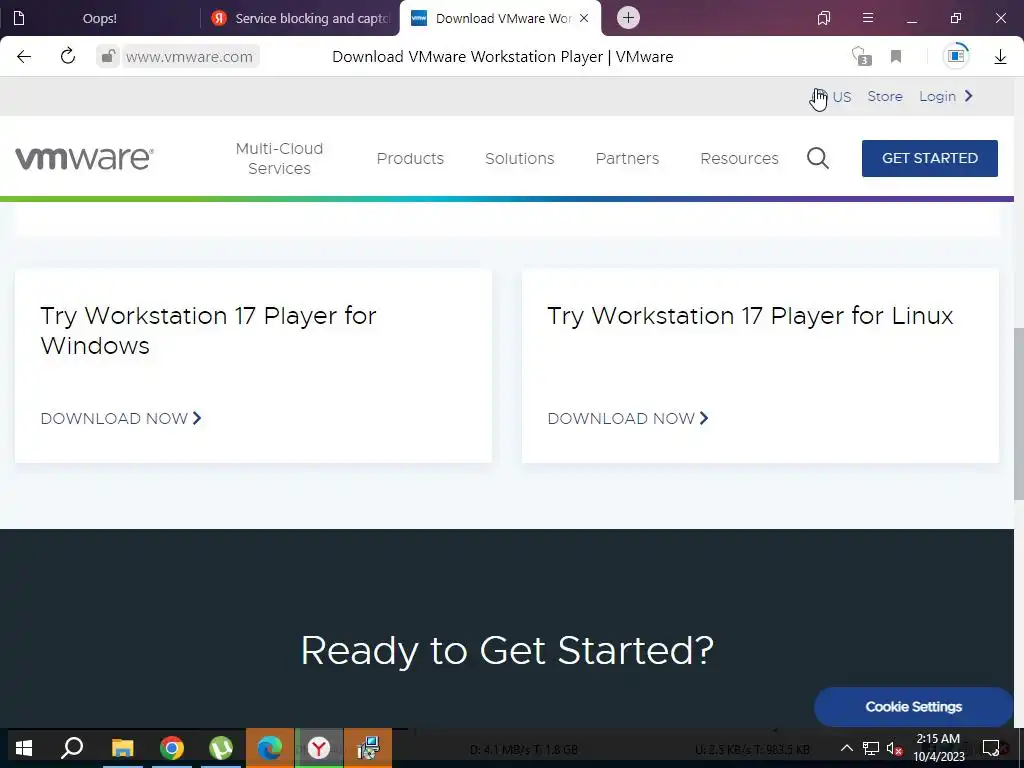Open the Windows Start menu
The height and width of the screenshot is (768, 1024).
[x=24, y=748]
